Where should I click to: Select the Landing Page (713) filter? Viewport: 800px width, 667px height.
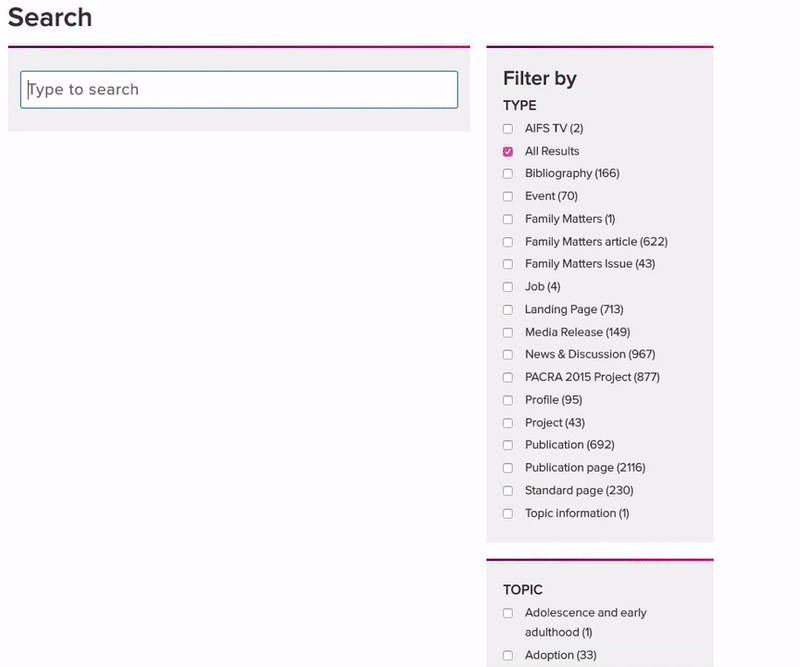(508, 310)
